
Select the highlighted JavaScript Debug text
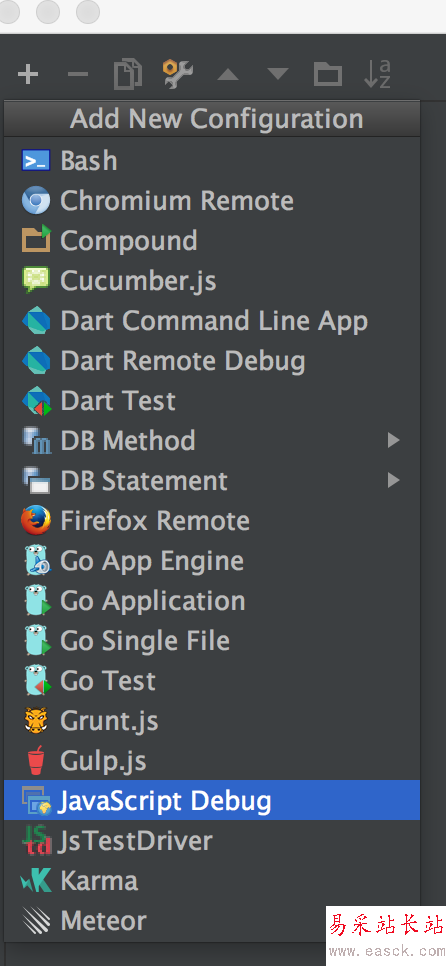tap(164, 802)
